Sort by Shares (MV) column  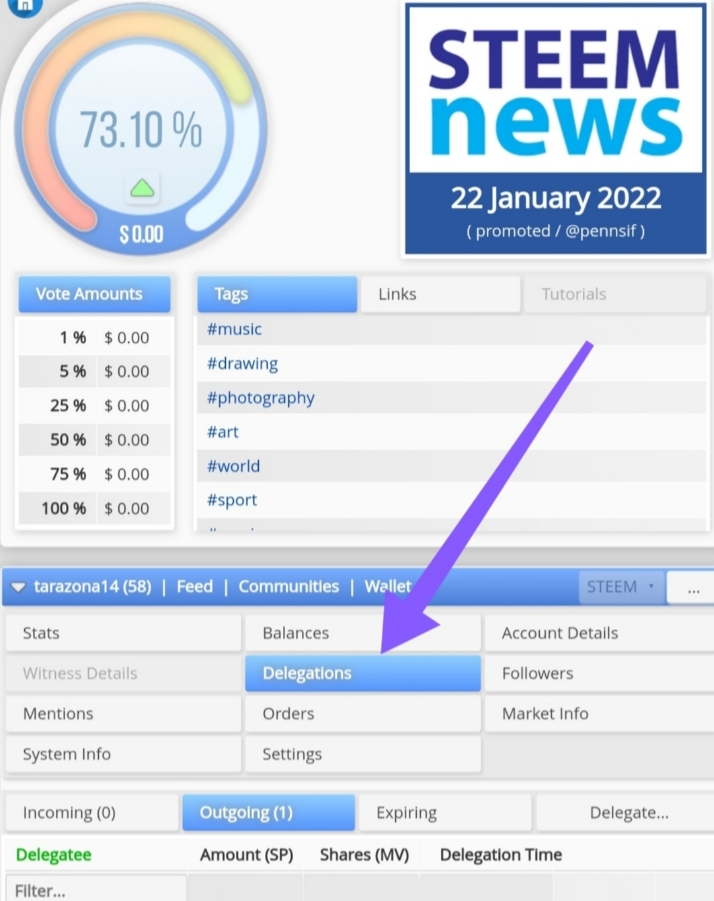click(364, 855)
